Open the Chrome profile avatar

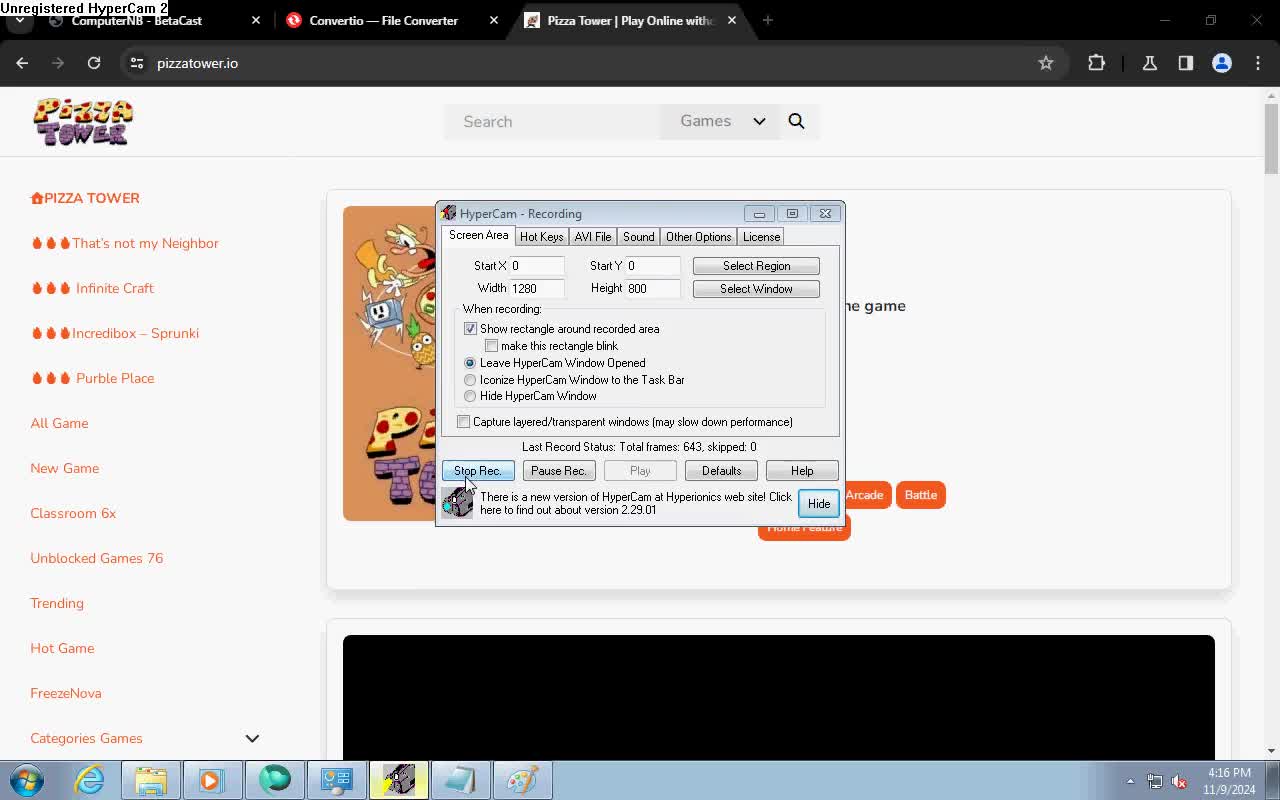1222,63
